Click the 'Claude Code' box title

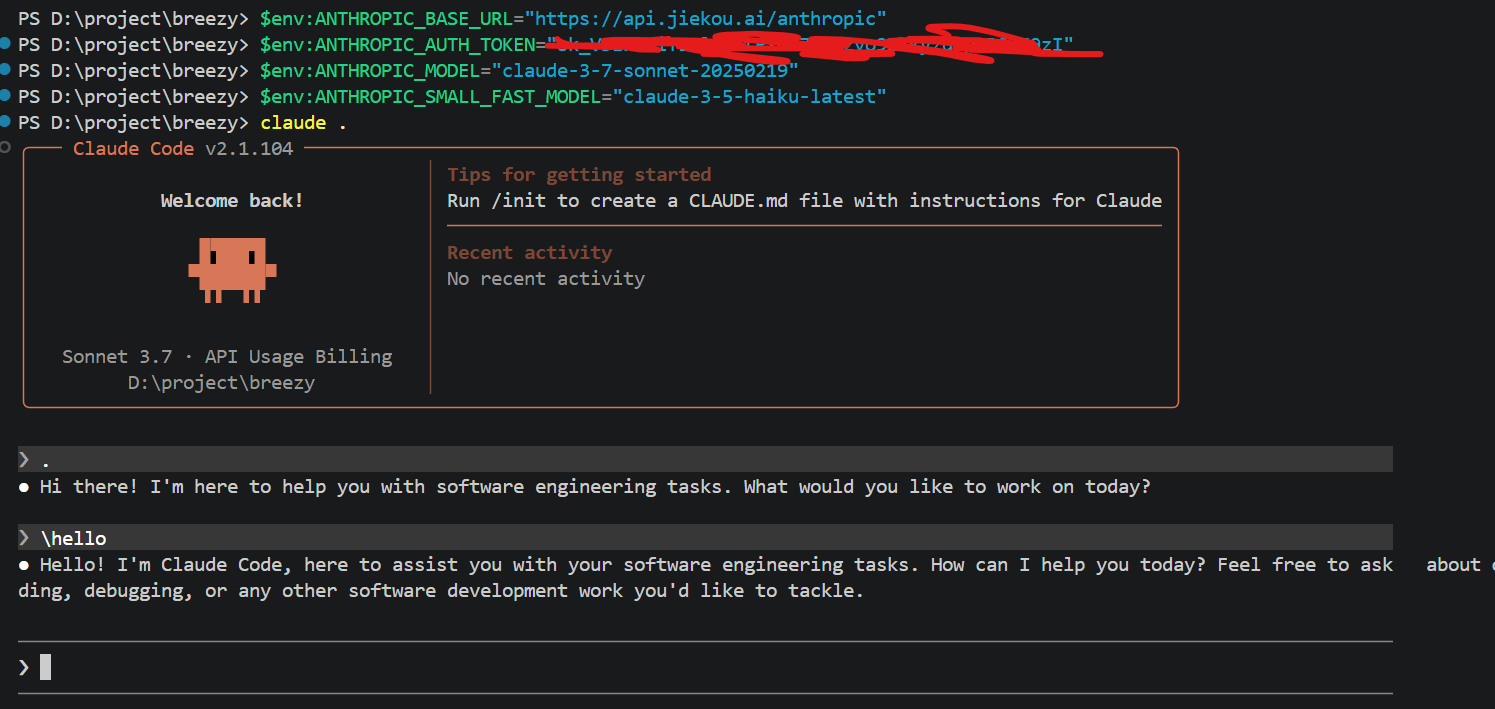[134, 148]
